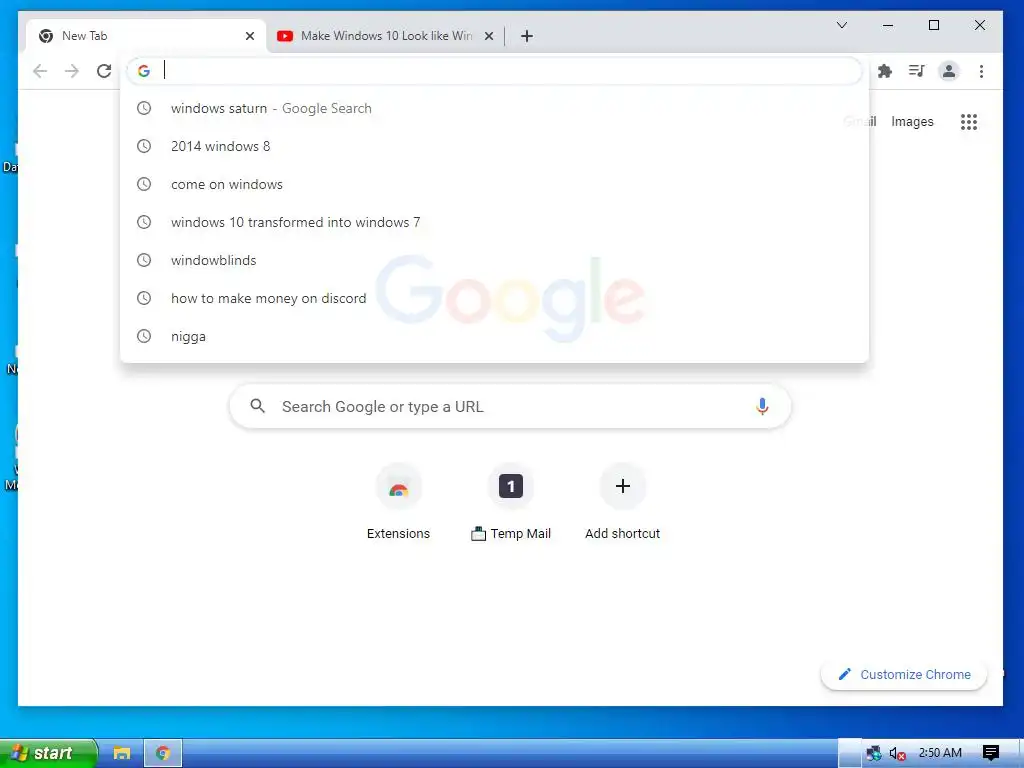
Task: Choose suggestion 'windows saturn'
Action: pyautogui.click(x=494, y=108)
